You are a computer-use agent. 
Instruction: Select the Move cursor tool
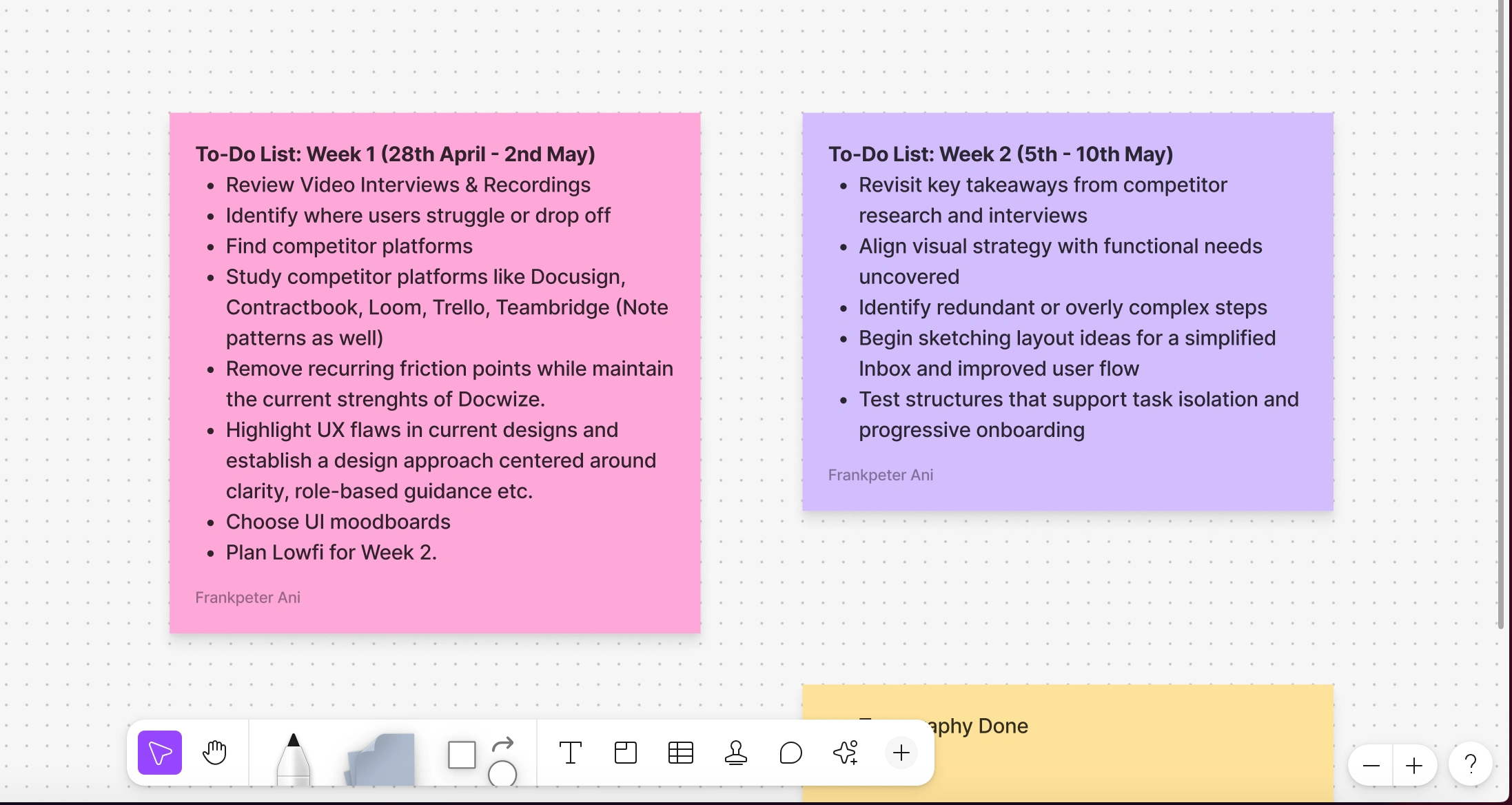point(160,753)
